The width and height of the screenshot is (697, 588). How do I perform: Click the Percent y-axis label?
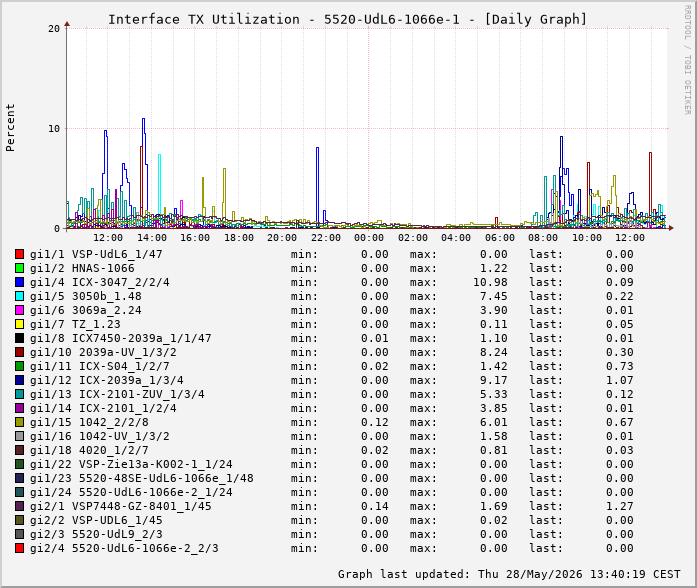pyautogui.click(x=10, y=128)
